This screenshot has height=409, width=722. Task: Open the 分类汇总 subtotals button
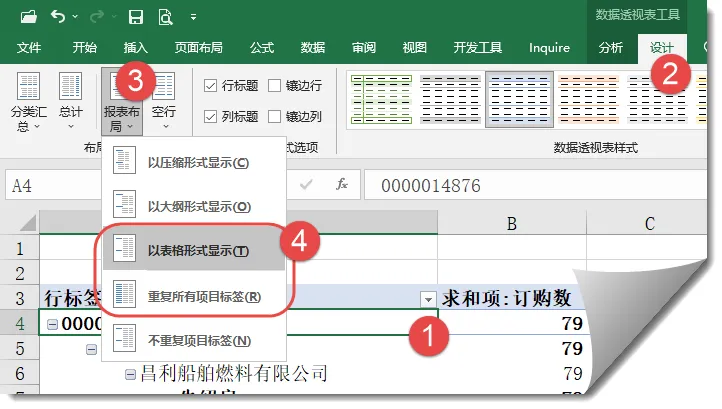pos(28,102)
